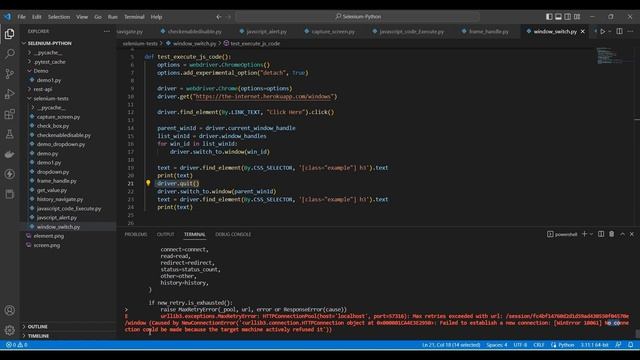Toggle secondary sidebar visibility

click(568, 17)
